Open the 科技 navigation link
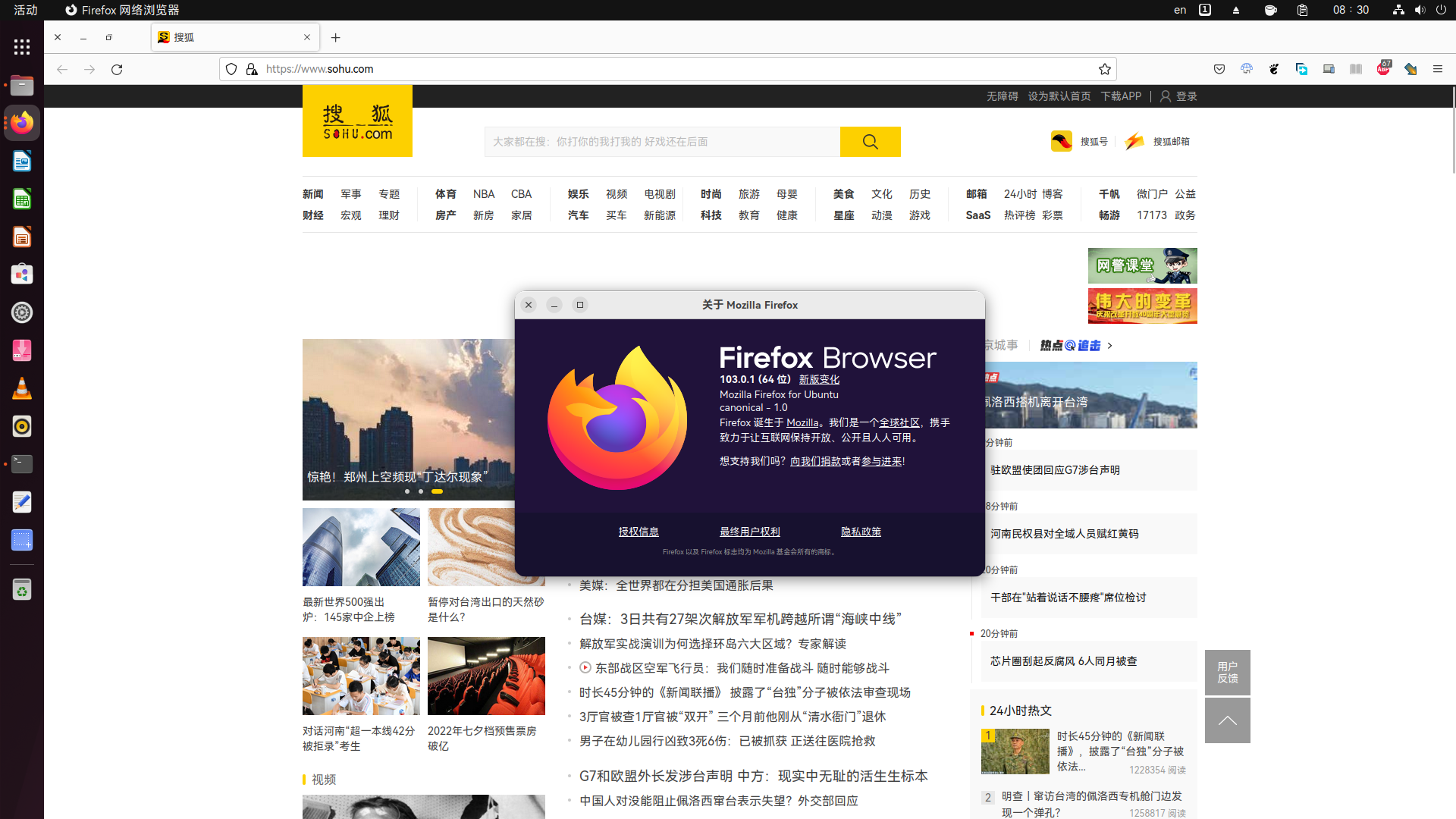Viewport: 1456px width, 819px height. tap(711, 215)
